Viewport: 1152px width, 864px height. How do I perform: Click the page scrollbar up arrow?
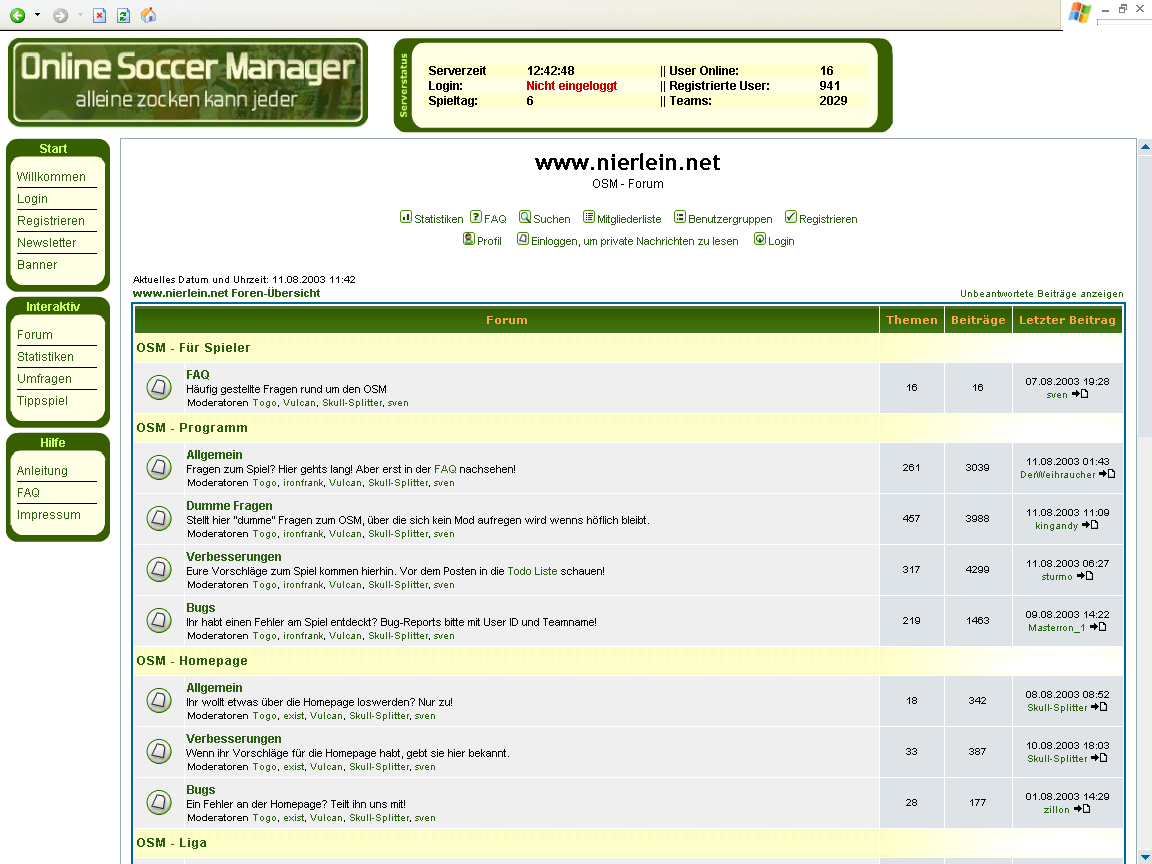[x=1145, y=148]
